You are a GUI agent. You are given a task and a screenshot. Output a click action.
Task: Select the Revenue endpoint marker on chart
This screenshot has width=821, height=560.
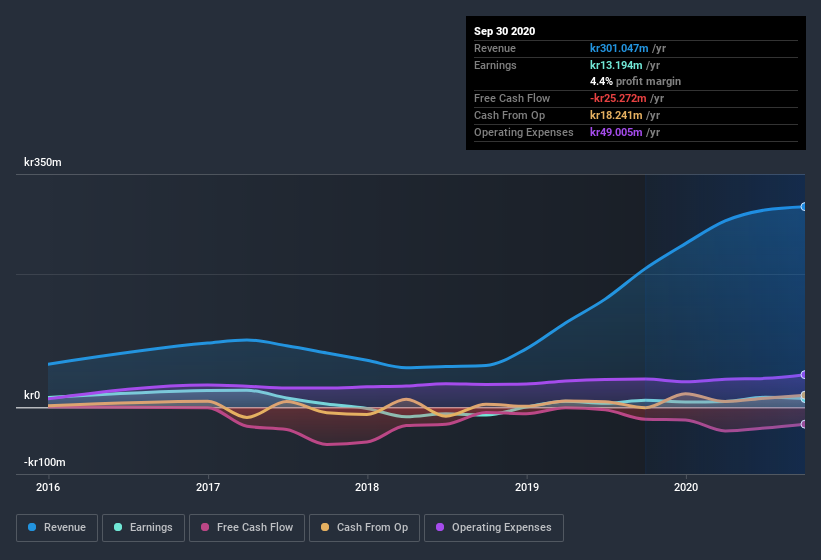click(803, 207)
